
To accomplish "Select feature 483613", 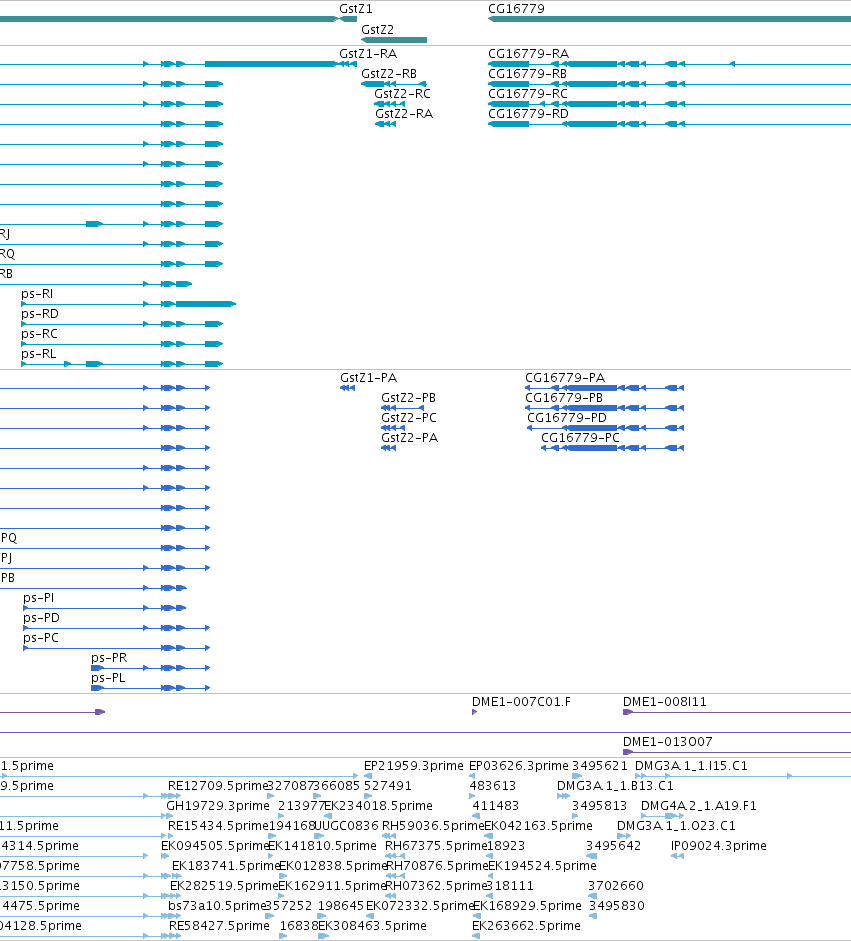I will click(493, 786).
